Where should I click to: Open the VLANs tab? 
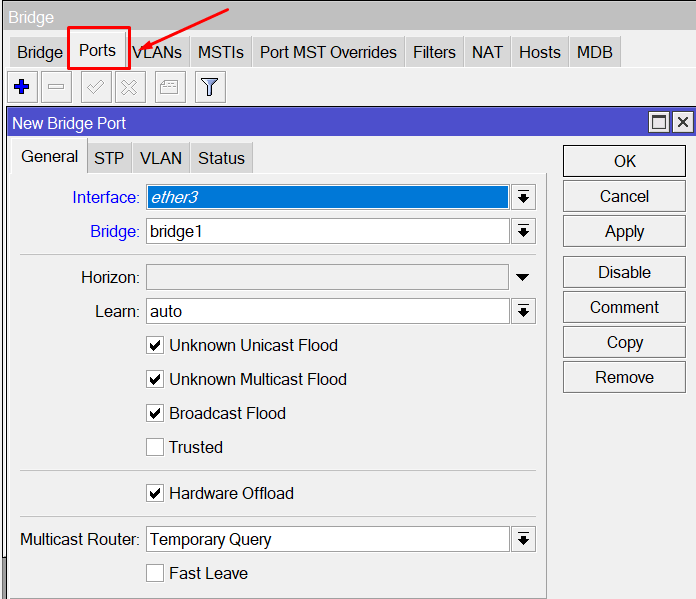point(158,52)
